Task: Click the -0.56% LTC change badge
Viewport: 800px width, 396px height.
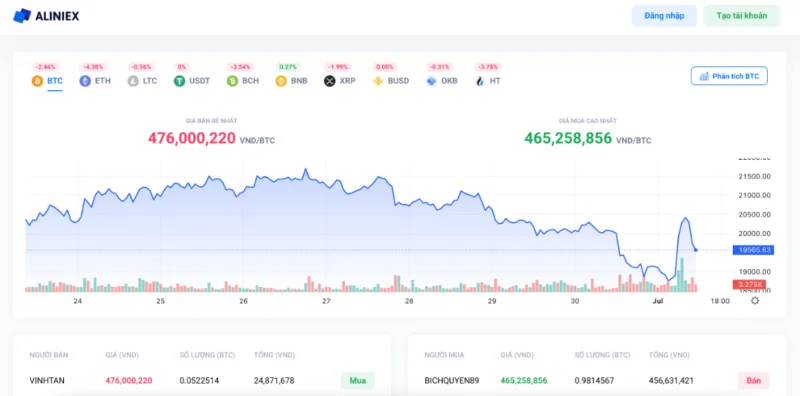Action: tap(141, 67)
